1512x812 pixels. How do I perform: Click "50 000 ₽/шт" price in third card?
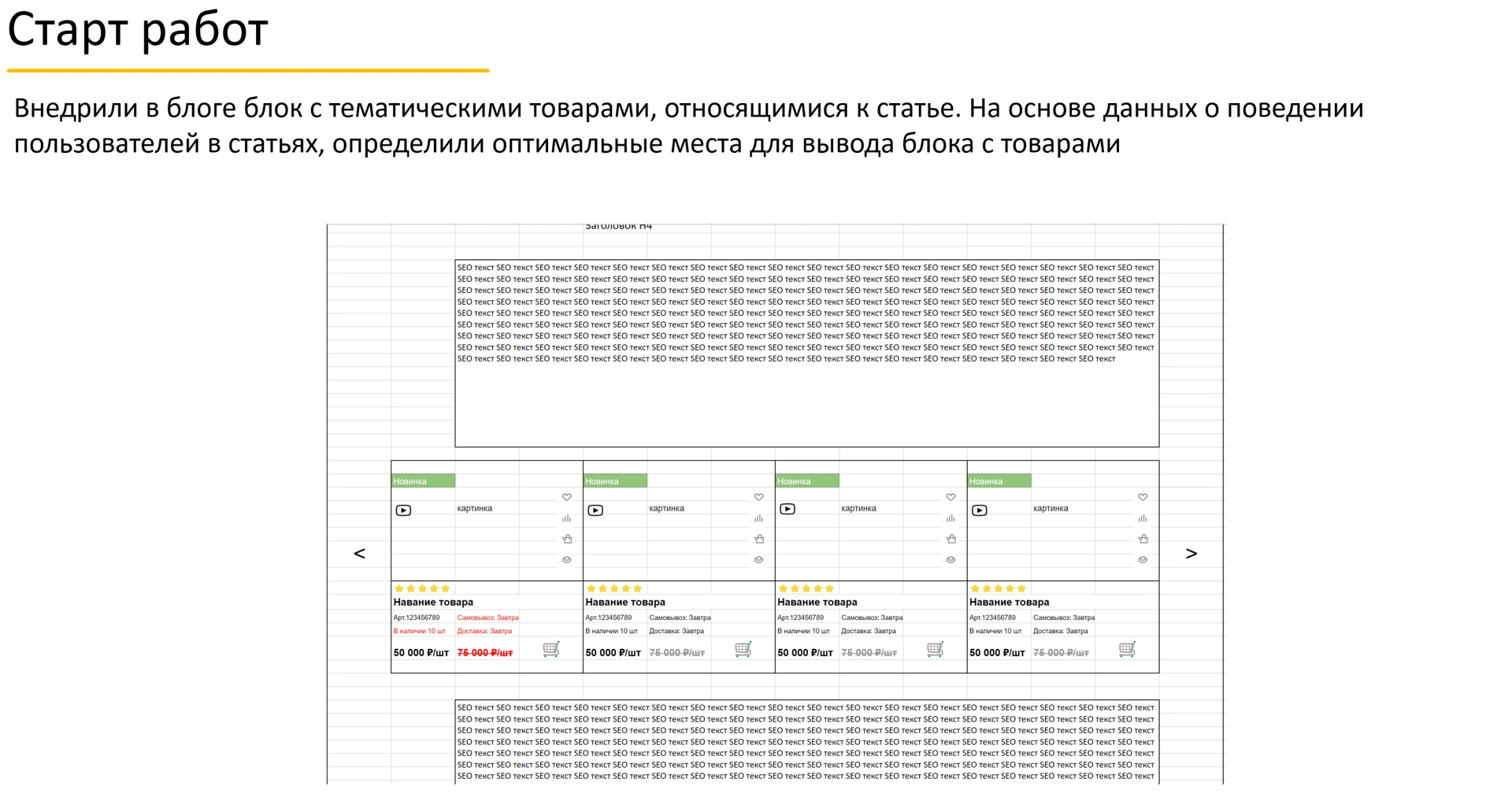pyautogui.click(x=805, y=653)
